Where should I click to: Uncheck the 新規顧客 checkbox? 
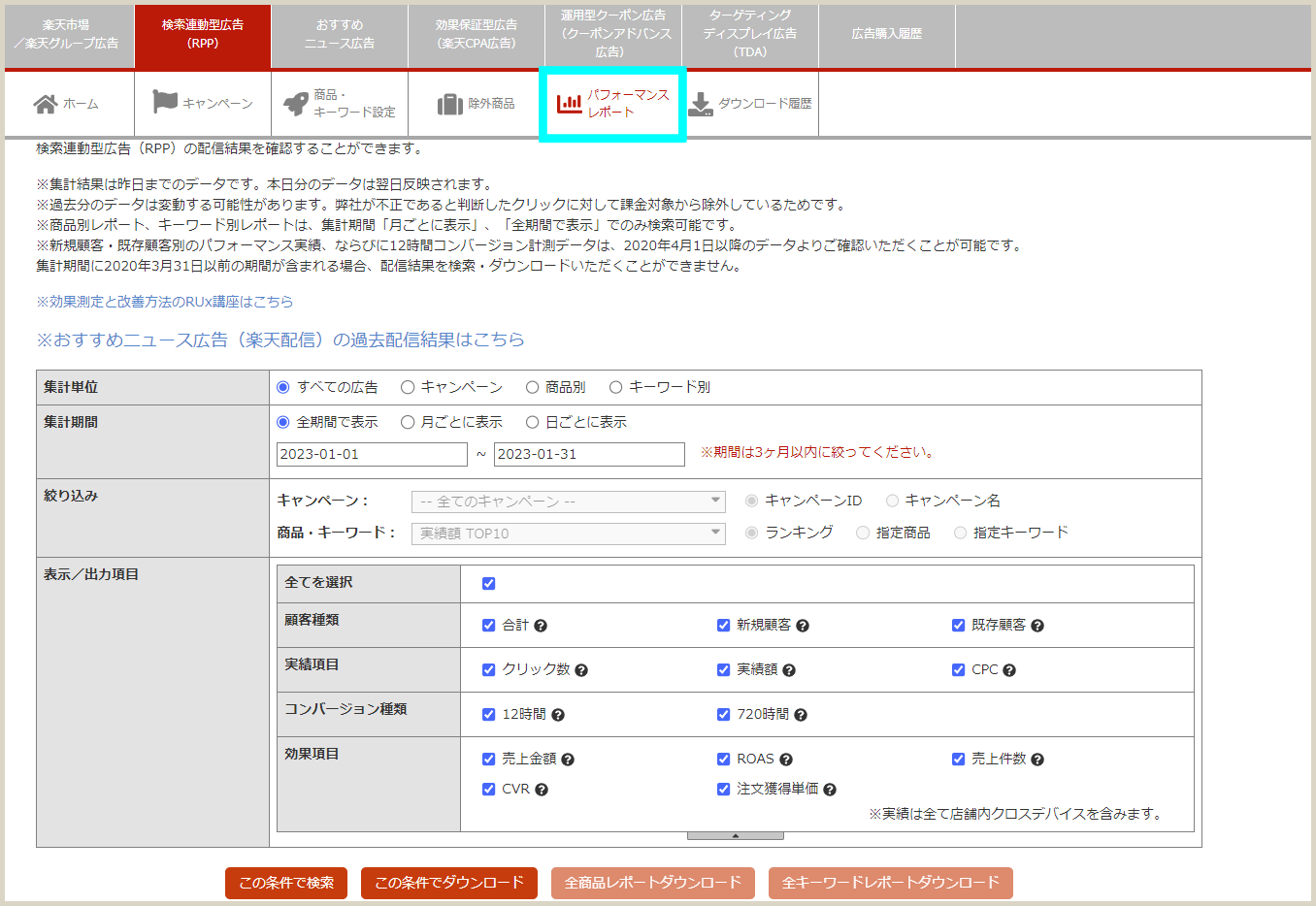pos(724,626)
